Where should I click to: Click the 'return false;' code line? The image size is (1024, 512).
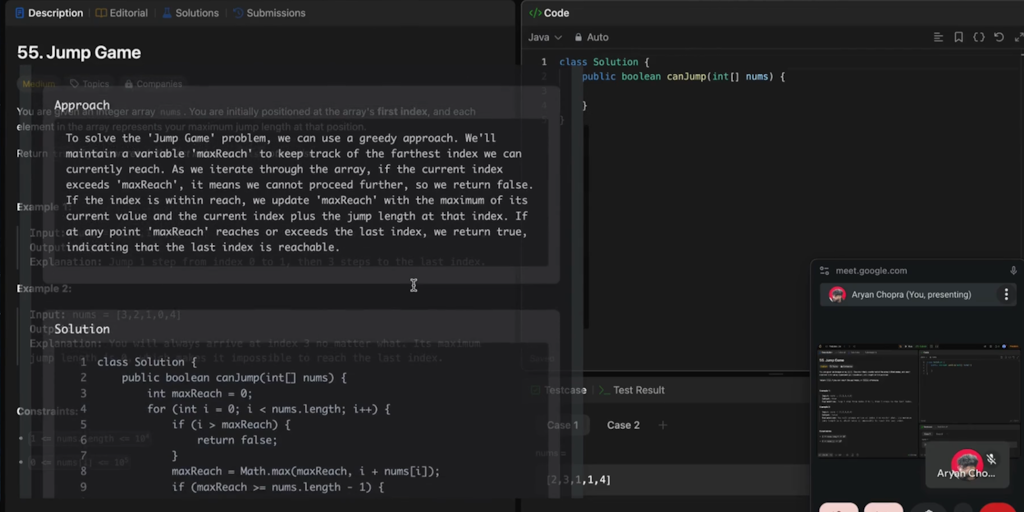[237, 440]
